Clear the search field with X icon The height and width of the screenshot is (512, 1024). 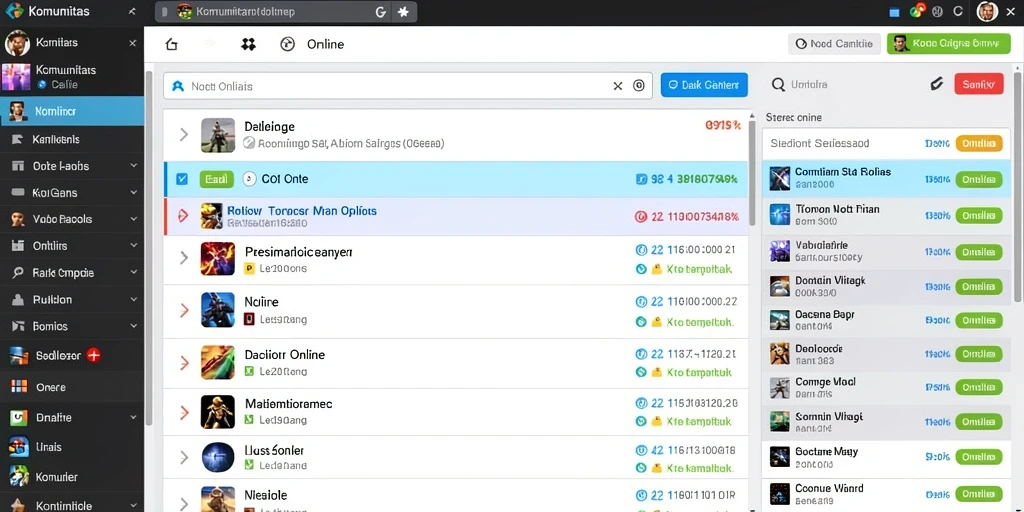(x=618, y=86)
